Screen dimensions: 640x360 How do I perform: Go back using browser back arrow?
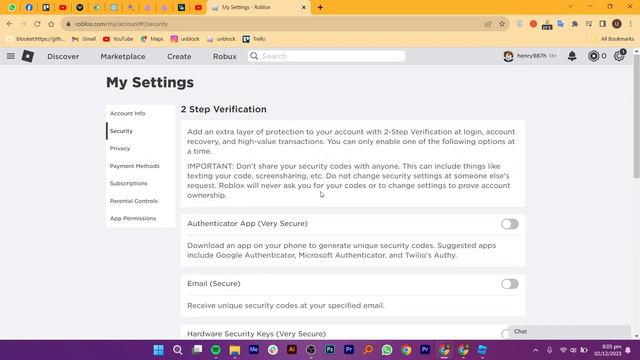click(x=9, y=24)
